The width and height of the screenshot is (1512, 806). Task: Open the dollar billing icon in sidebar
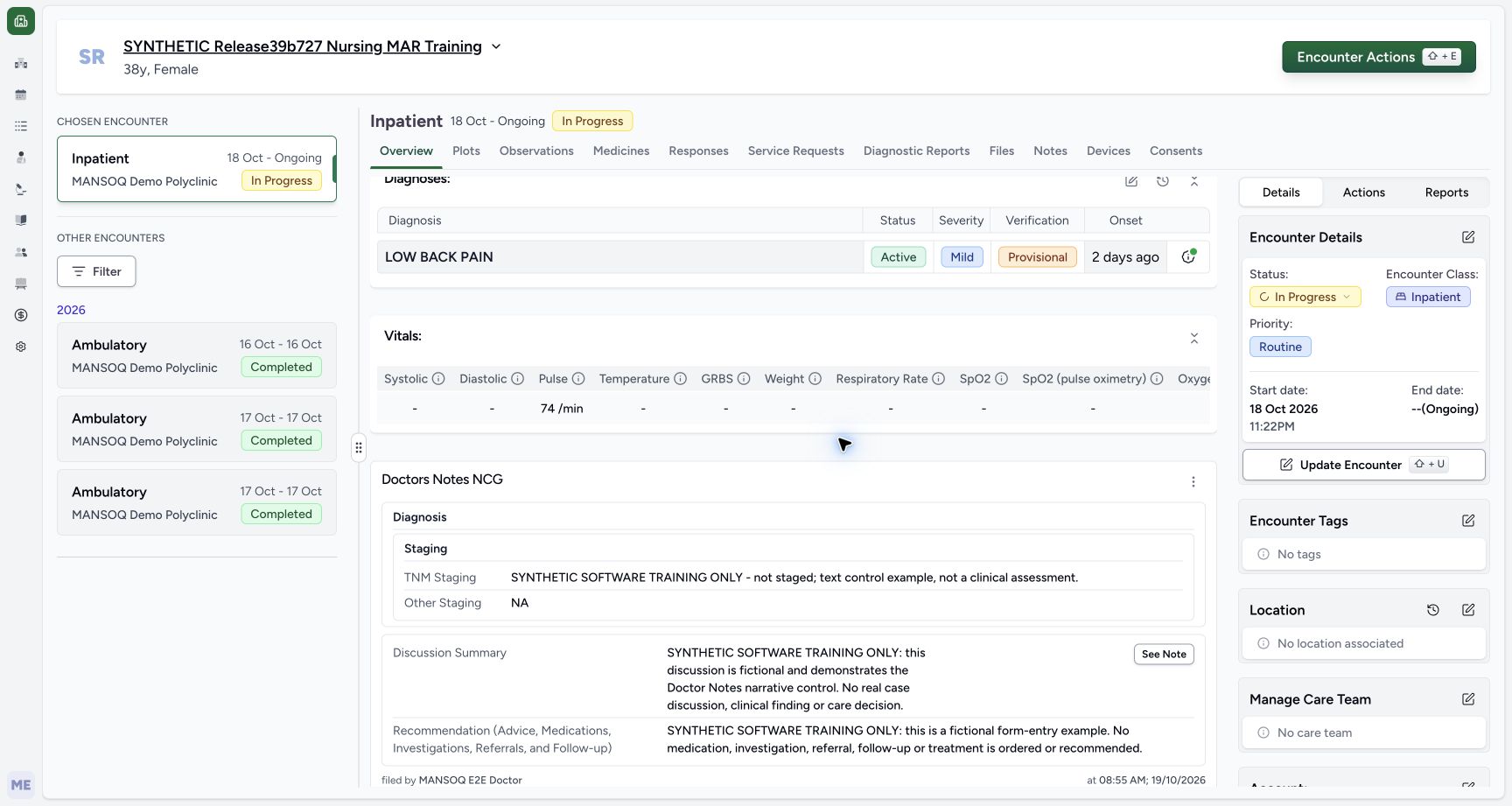pos(21,315)
